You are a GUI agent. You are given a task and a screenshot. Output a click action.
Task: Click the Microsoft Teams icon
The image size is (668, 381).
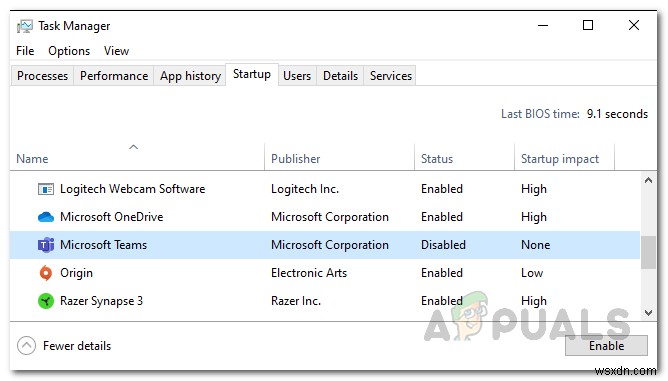46,245
